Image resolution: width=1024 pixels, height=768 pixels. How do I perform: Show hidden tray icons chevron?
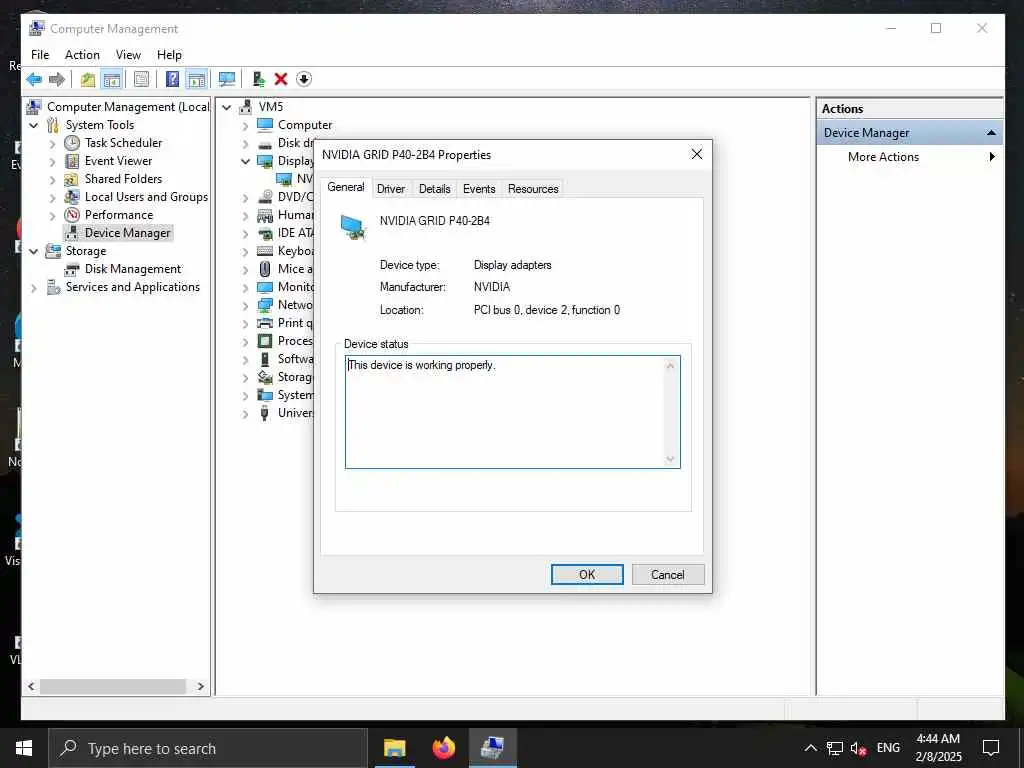(810, 748)
